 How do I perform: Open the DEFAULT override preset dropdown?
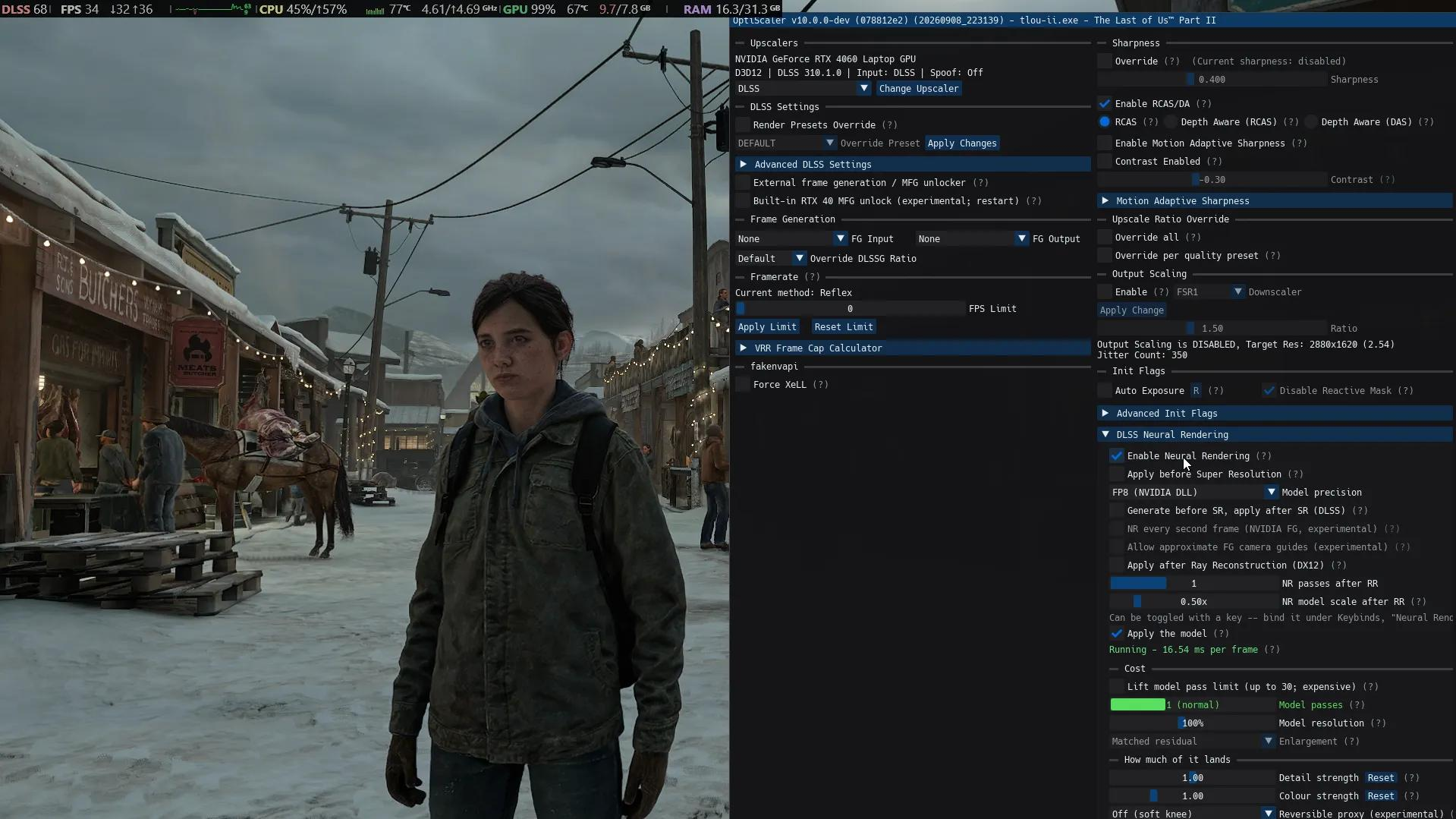(x=785, y=143)
